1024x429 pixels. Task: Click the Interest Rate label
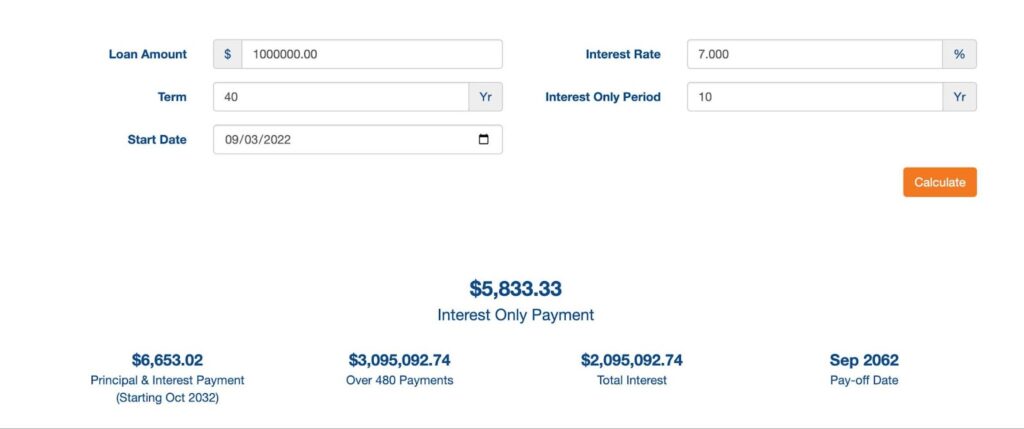623,54
